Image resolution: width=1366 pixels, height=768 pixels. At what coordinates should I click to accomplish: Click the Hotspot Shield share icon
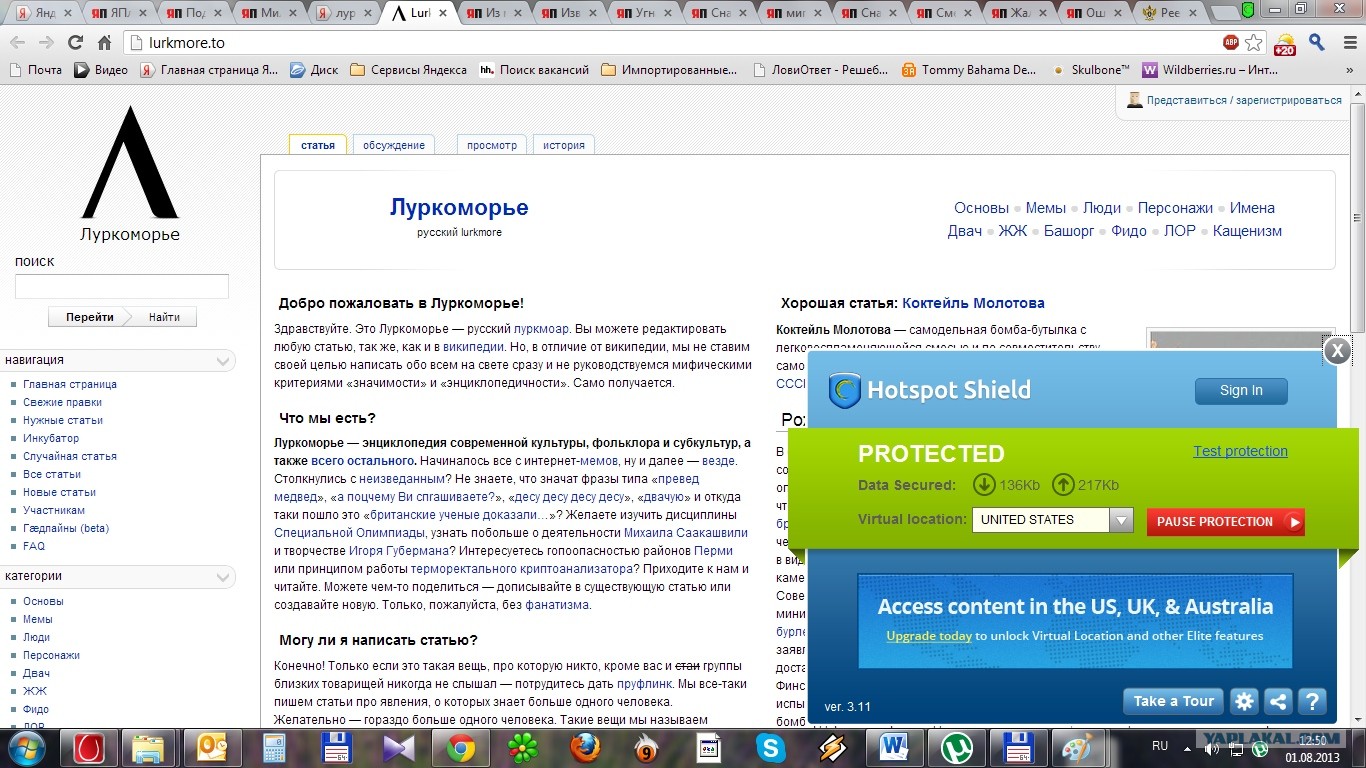pyautogui.click(x=1278, y=701)
